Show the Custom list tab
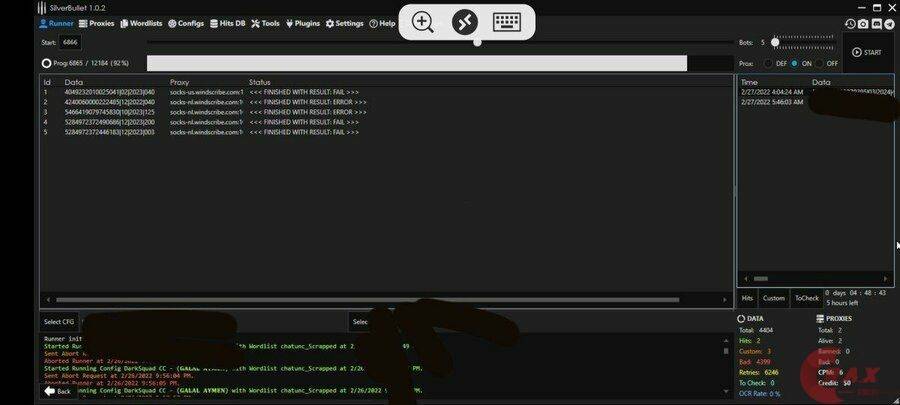The width and height of the screenshot is (900, 405). pos(774,298)
